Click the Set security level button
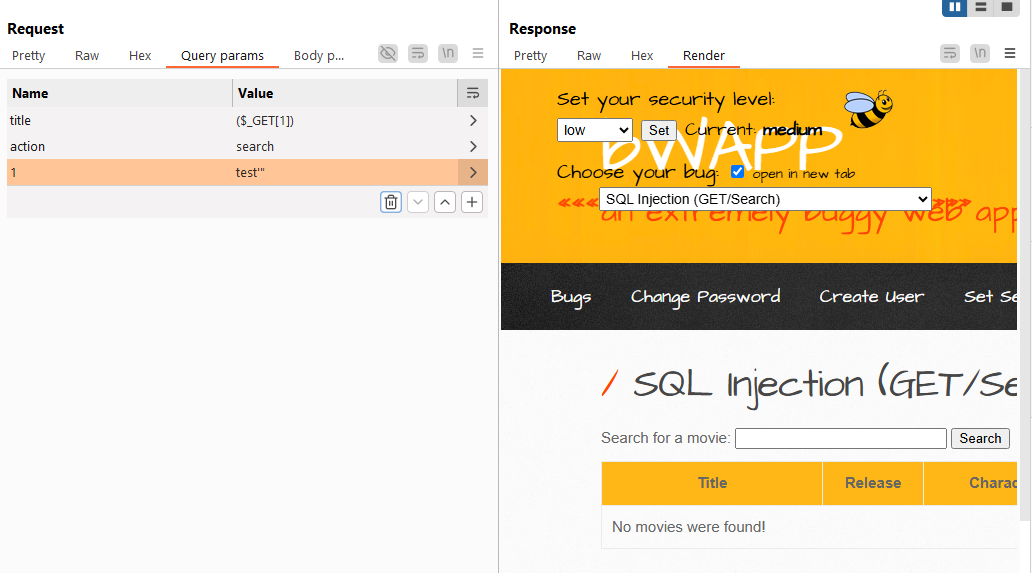Screen dimensions: 1032x573 click(x=659, y=130)
